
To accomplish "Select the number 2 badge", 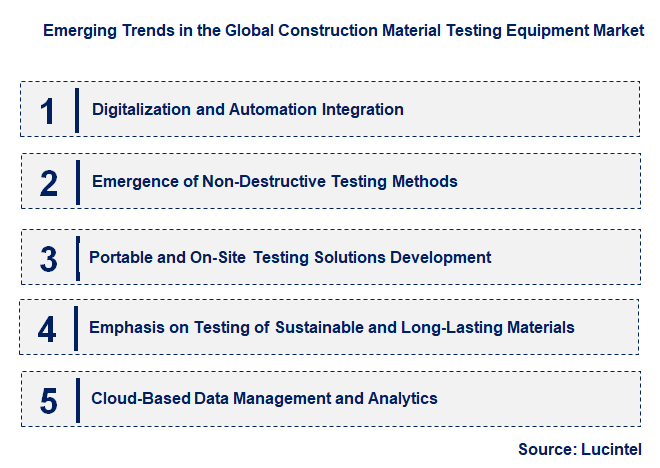I will [x=49, y=183].
